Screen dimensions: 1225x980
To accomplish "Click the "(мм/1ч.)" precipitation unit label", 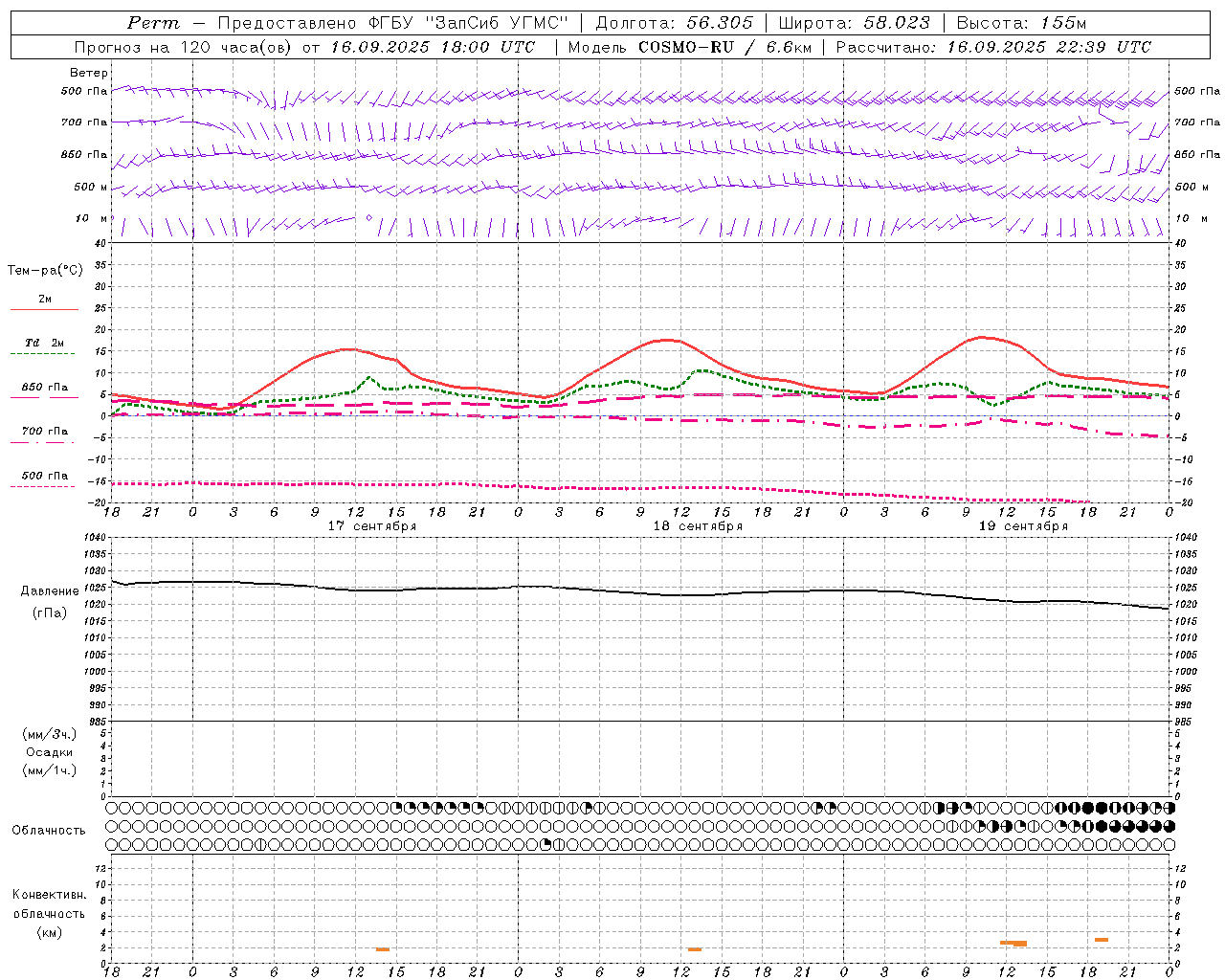I will (50, 770).
